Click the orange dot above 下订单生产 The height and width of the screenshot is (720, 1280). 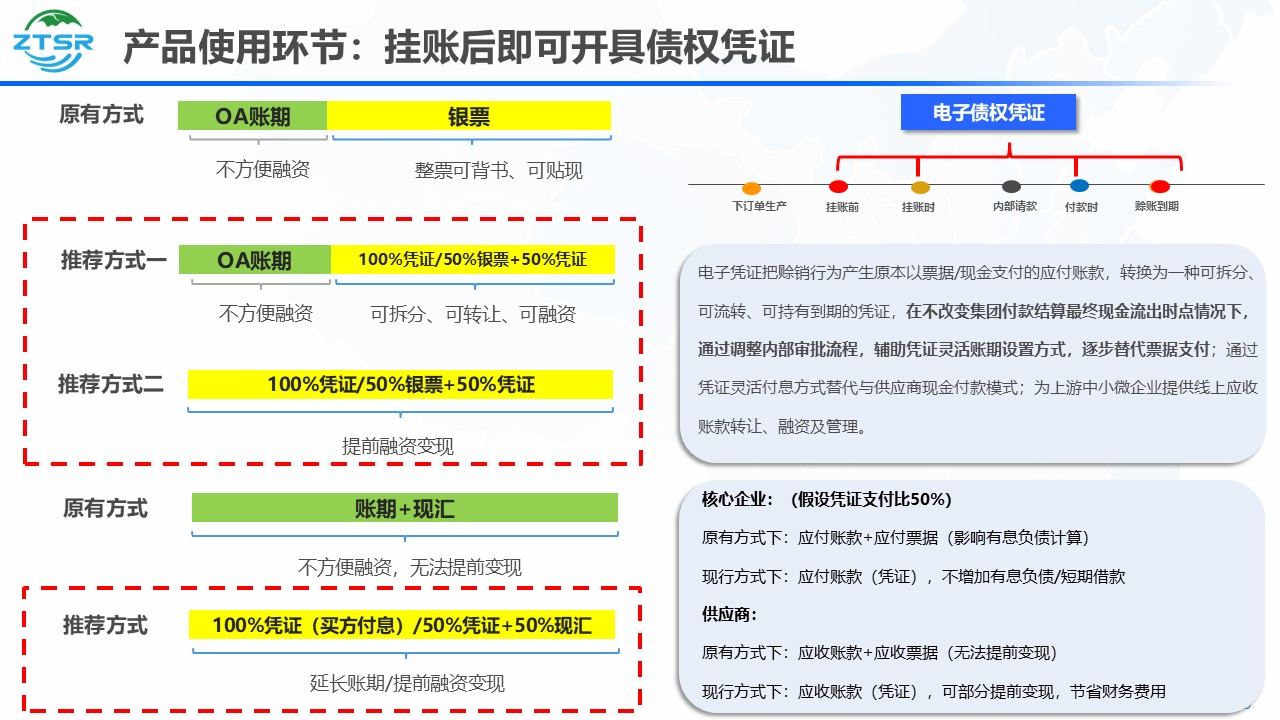[752, 188]
